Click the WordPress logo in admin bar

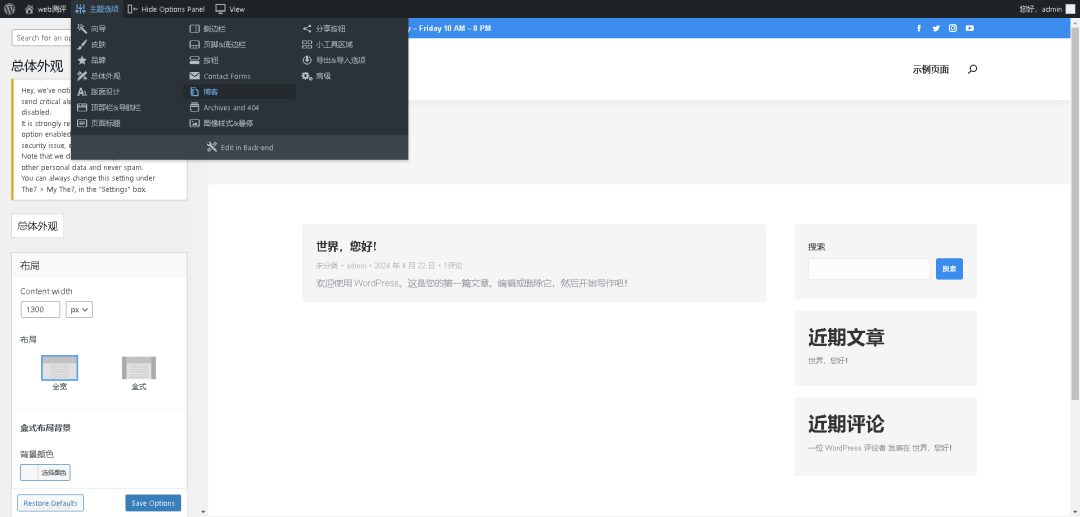(10, 9)
